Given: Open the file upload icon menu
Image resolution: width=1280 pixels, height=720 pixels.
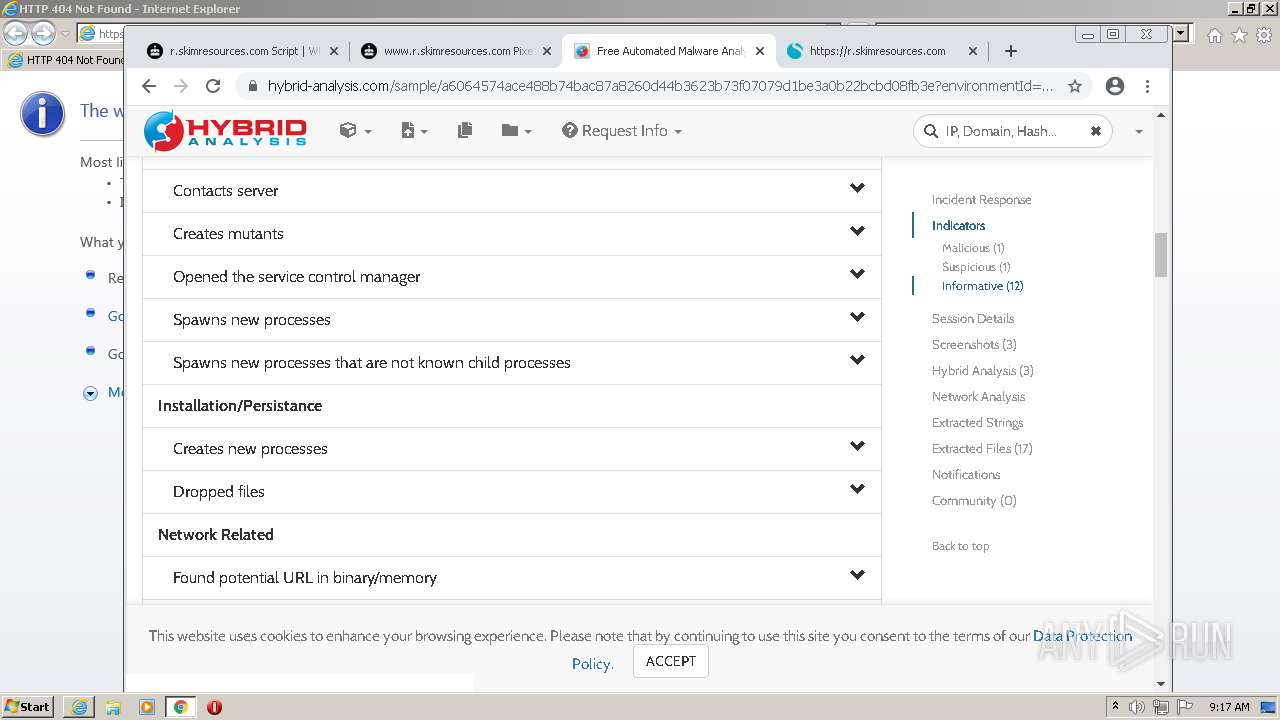Looking at the screenshot, I should pyautogui.click(x=414, y=131).
